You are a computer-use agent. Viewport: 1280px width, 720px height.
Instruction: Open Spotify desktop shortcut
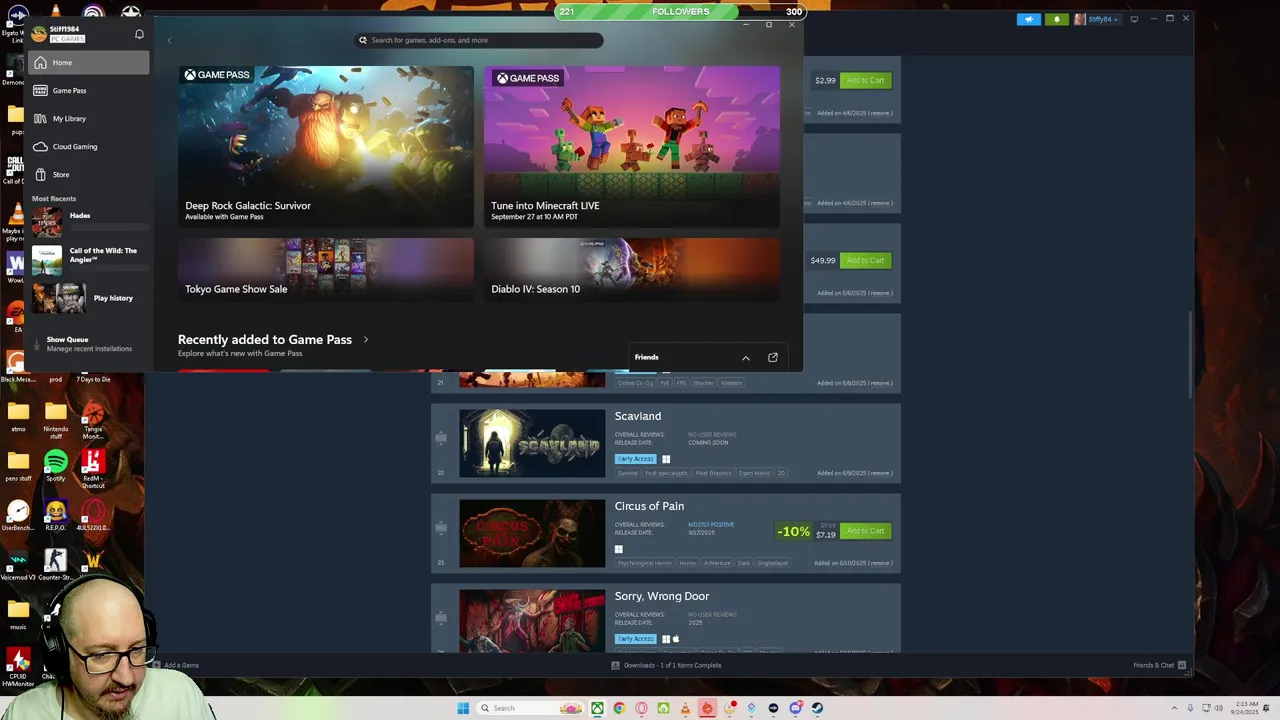coord(56,466)
